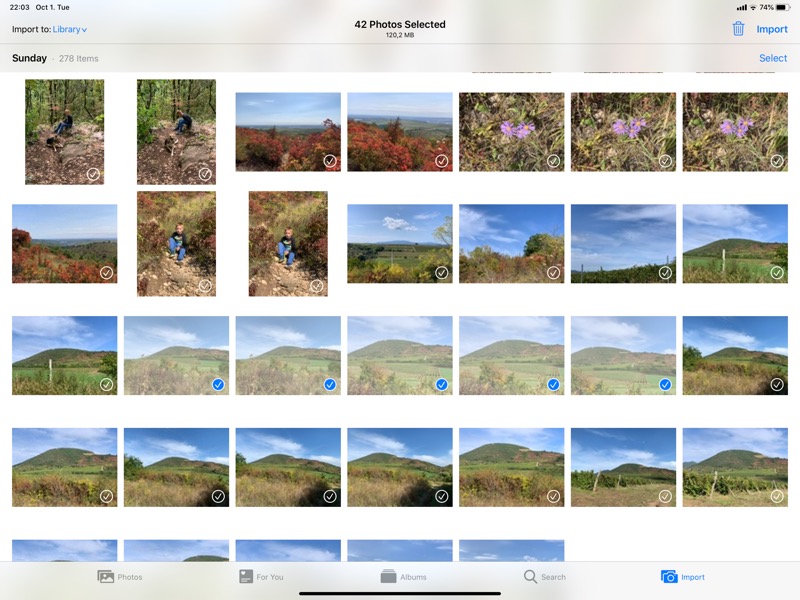Open the hill with white post photo left of the faded photos
Screen dimensions: 800x600
64,355
